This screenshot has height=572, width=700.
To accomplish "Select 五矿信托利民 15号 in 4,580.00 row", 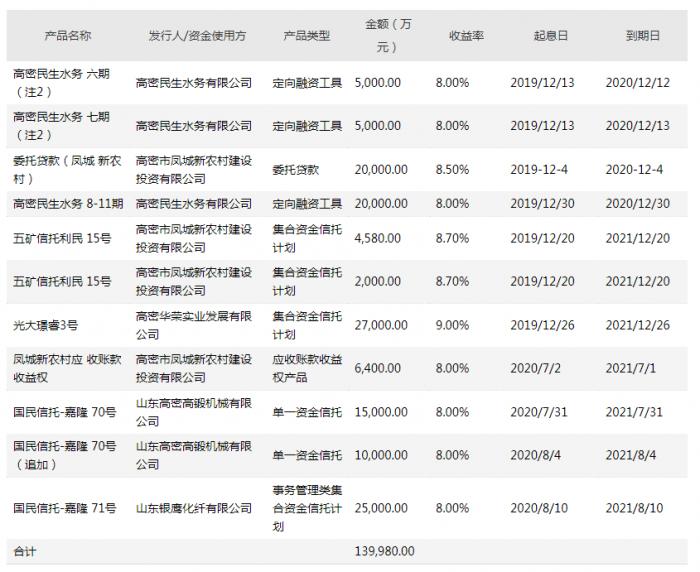I will (x=62, y=238).
